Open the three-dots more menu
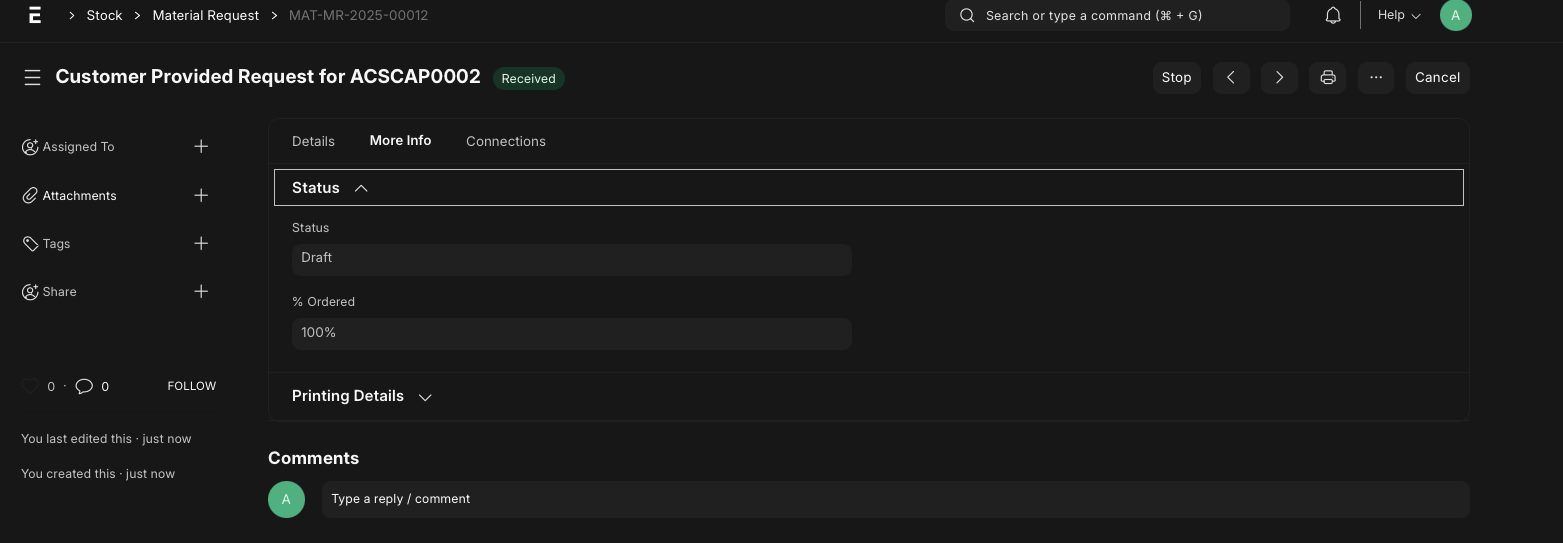Screen dimensions: 1563x543 point(1376,77)
